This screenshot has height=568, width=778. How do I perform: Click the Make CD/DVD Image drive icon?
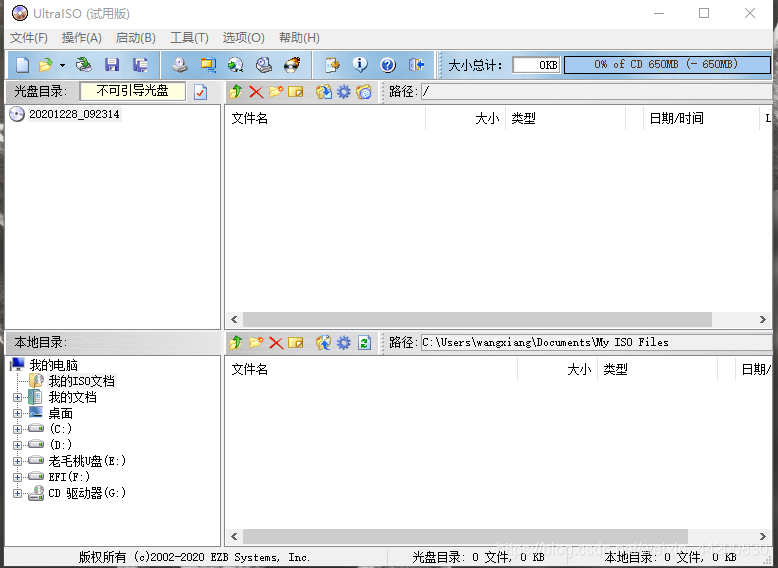pyautogui.click(x=180, y=65)
